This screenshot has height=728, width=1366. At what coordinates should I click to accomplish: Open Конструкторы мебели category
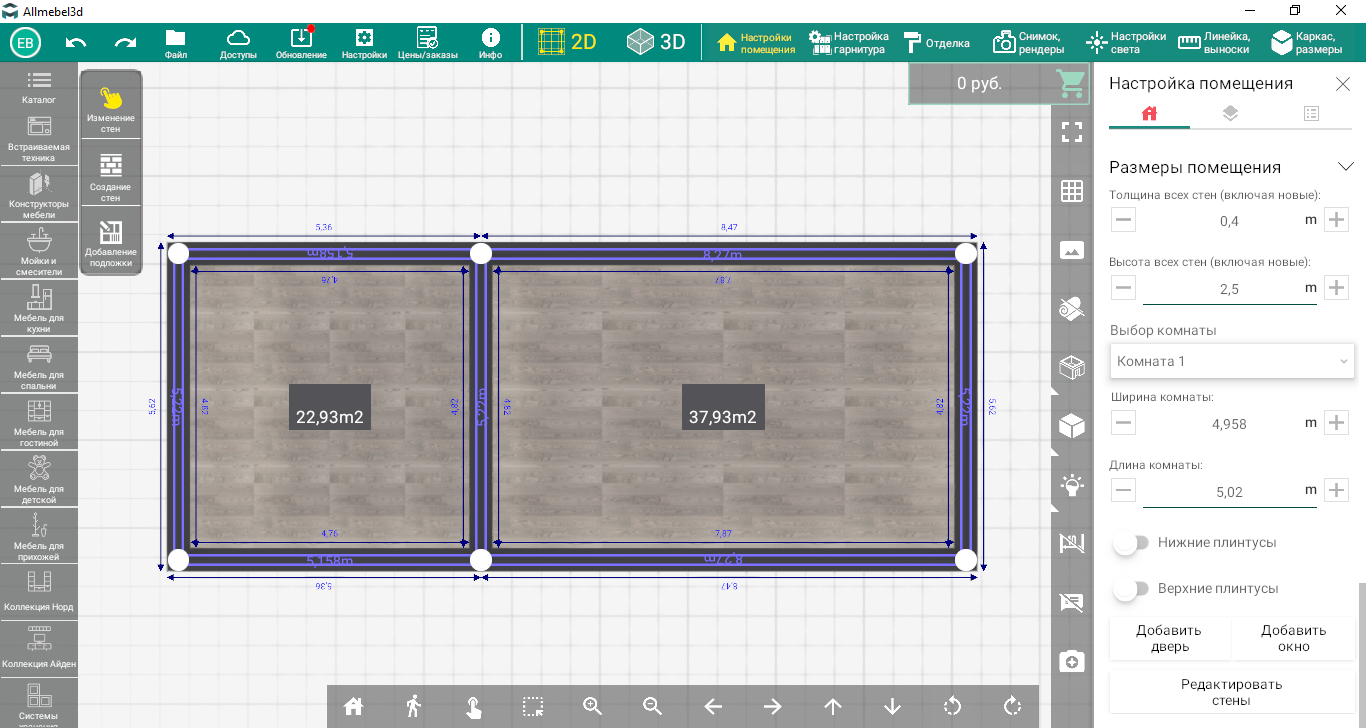click(39, 196)
